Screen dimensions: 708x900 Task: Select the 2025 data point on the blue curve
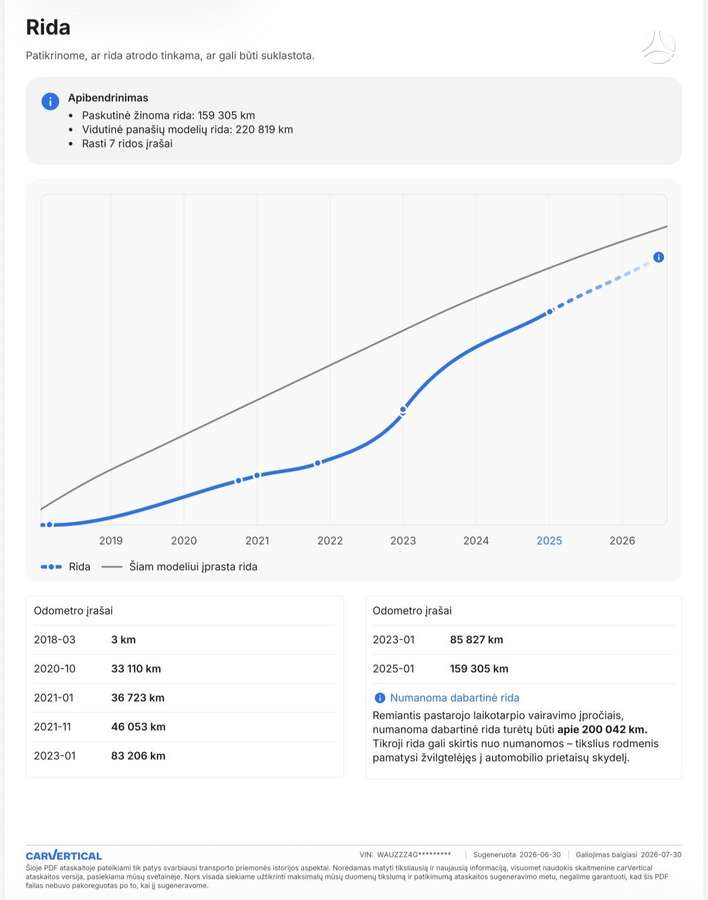[550, 312]
